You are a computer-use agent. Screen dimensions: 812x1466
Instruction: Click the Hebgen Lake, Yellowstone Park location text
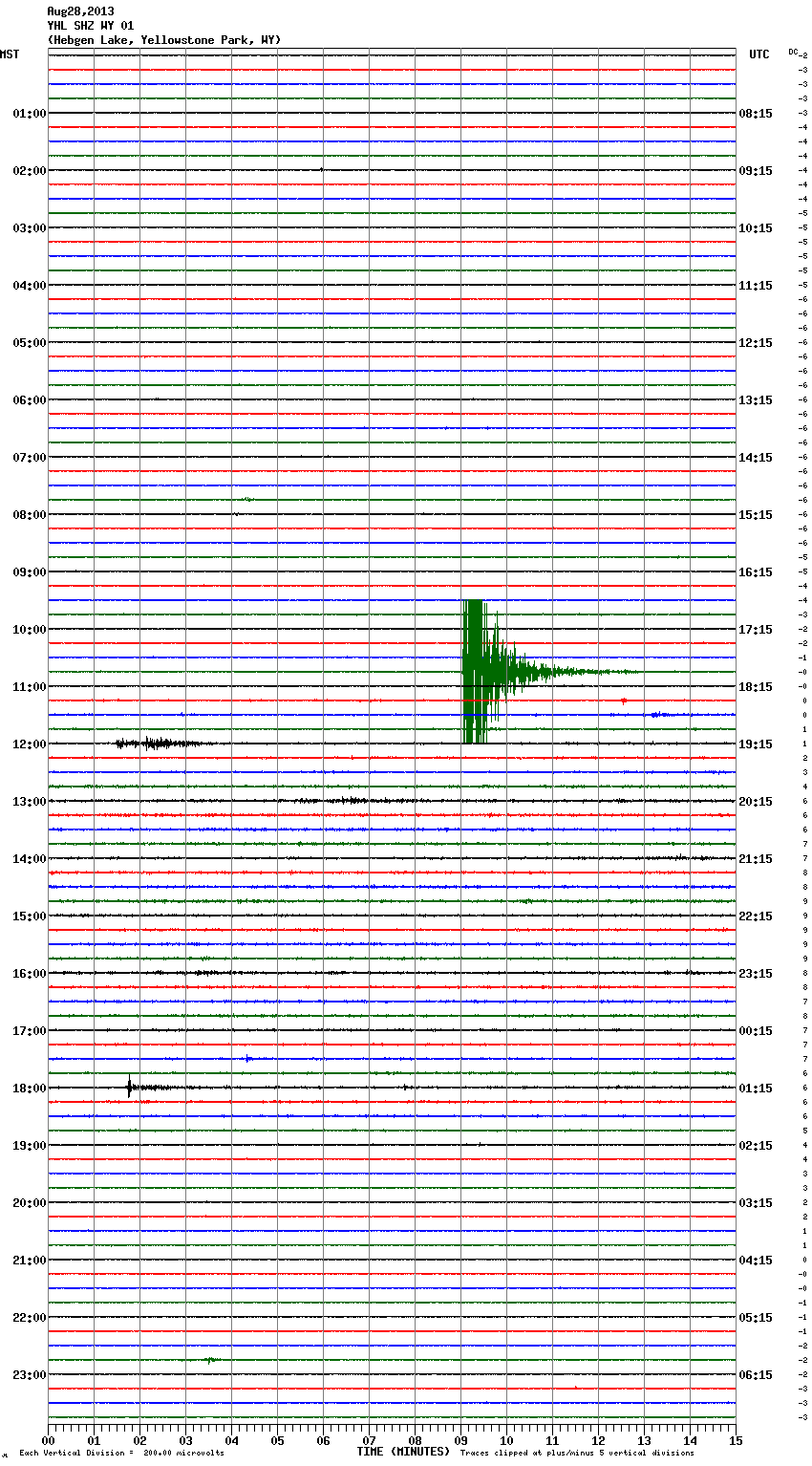(x=164, y=40)
